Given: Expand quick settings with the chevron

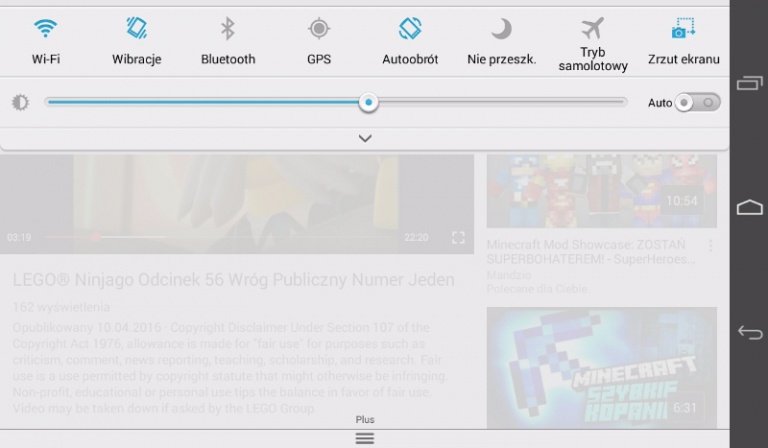Looking at the screenshot, I should click(365, 138).
